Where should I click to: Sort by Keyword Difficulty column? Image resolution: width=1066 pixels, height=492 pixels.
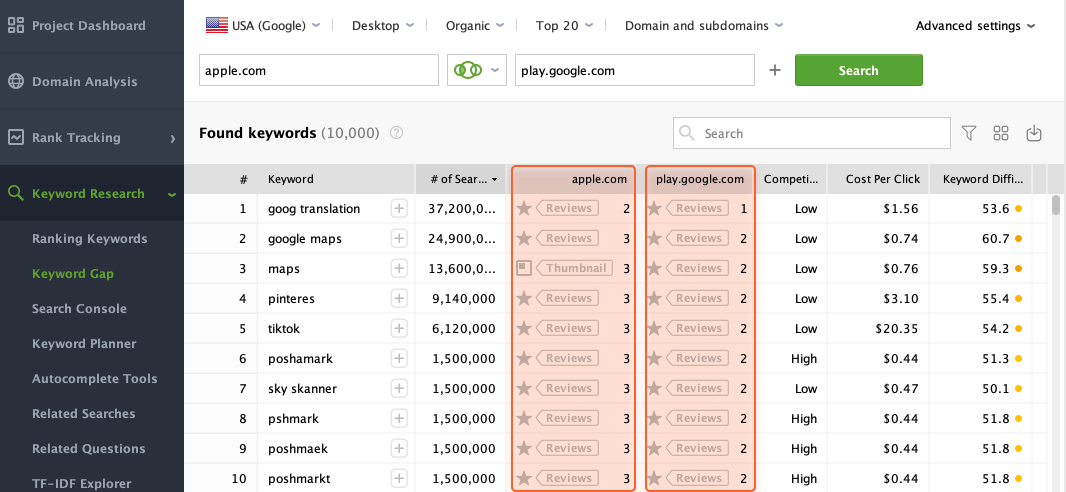[x=980, y=179]
